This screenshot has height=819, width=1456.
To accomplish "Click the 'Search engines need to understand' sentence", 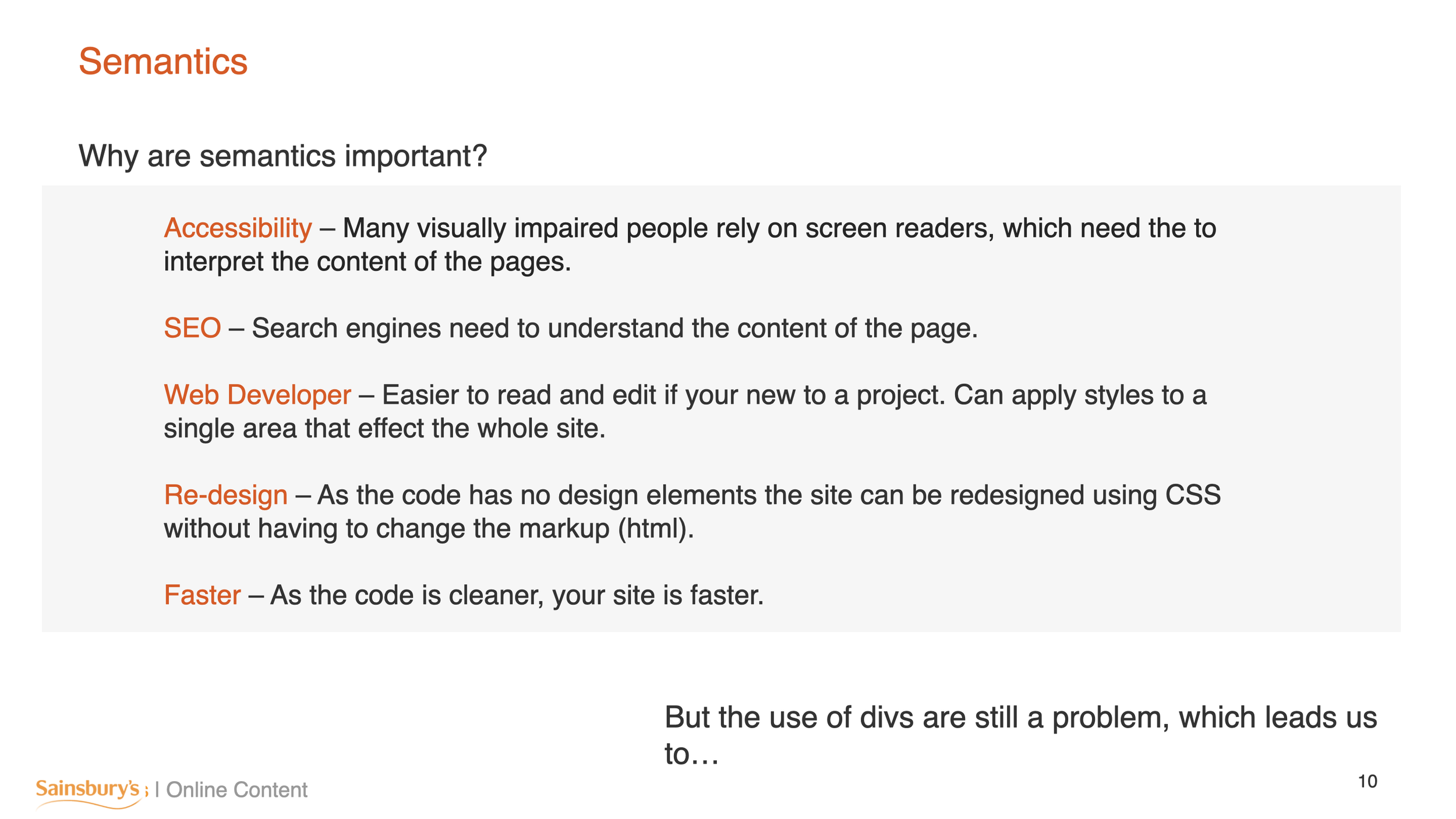I will pyautogui.click(x=614, y=329).
